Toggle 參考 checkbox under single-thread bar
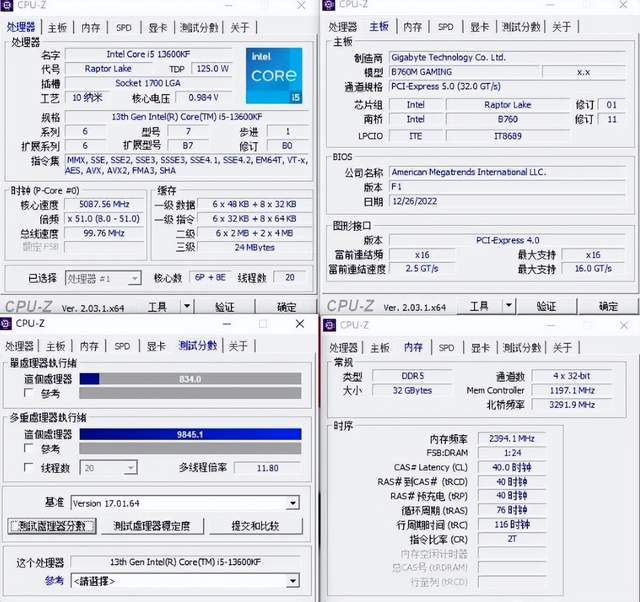 (28, 393)
